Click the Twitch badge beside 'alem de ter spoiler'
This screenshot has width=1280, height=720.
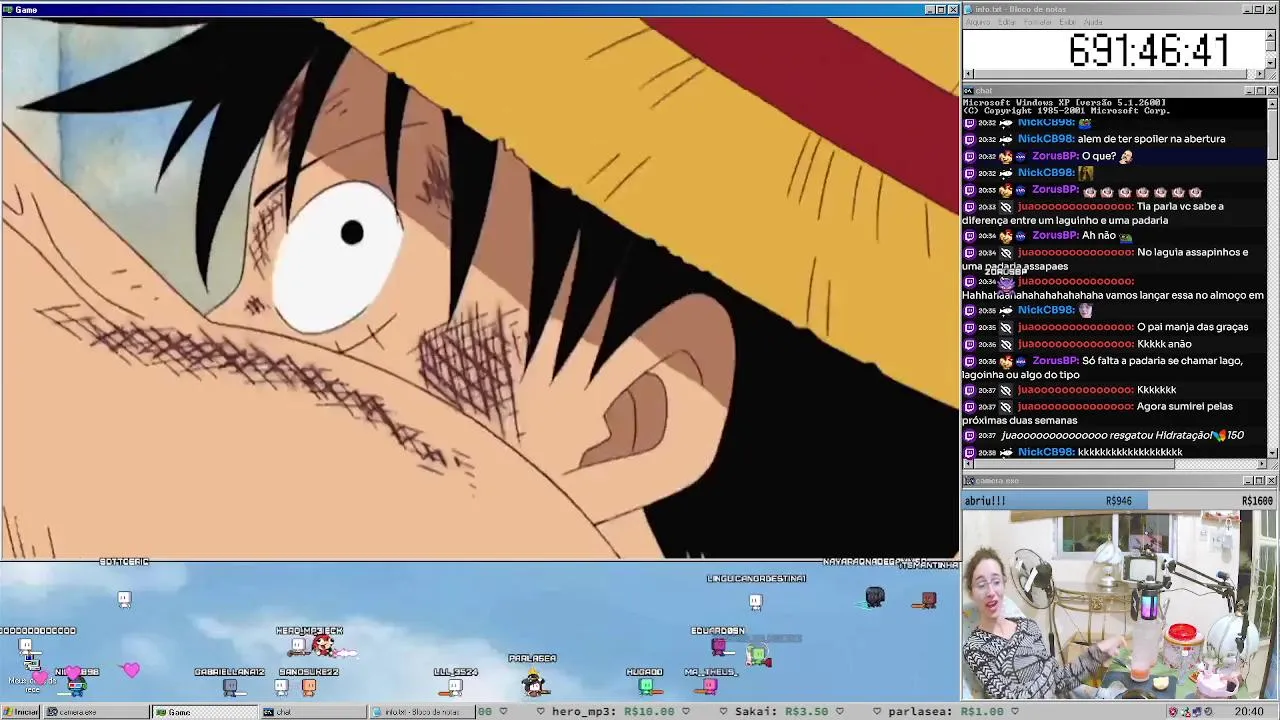tap(969, 139)
